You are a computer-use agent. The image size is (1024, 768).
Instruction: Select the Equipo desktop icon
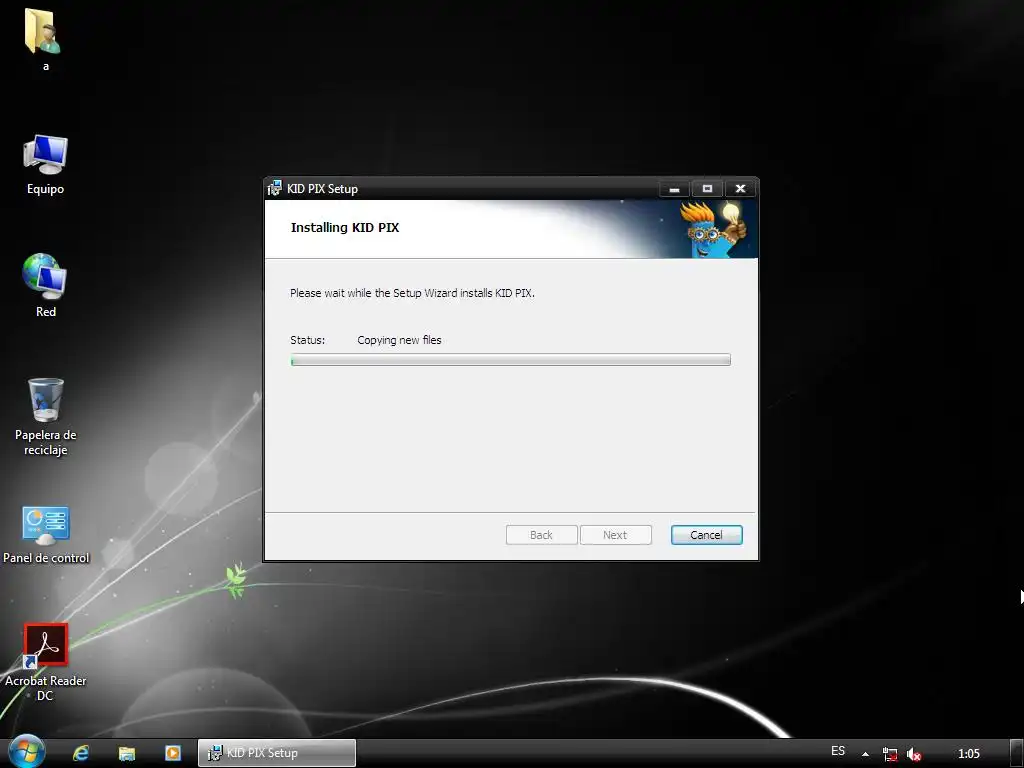[x=45, y=165]
